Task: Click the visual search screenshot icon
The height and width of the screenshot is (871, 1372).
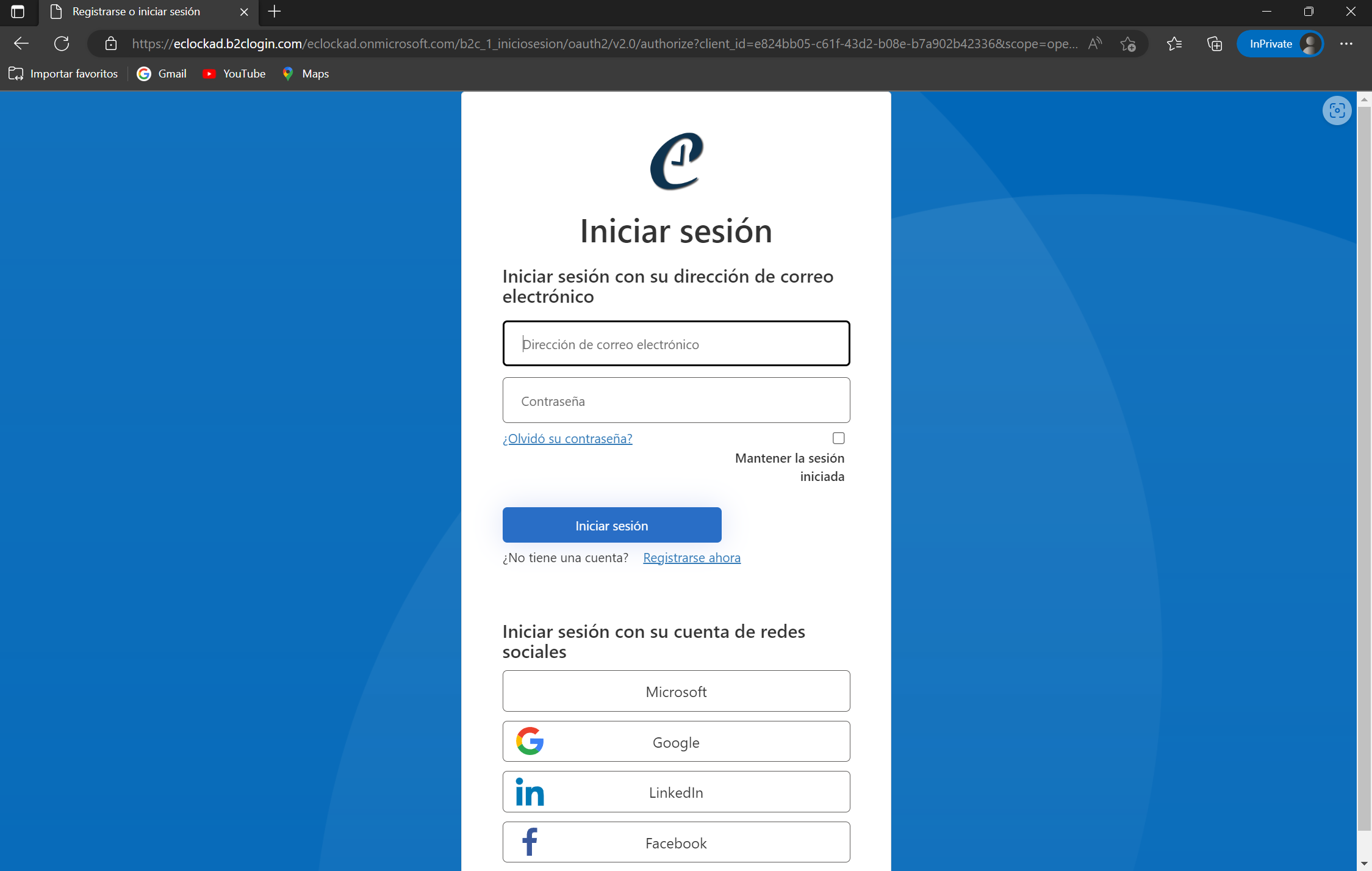Action: point(1337,110)
